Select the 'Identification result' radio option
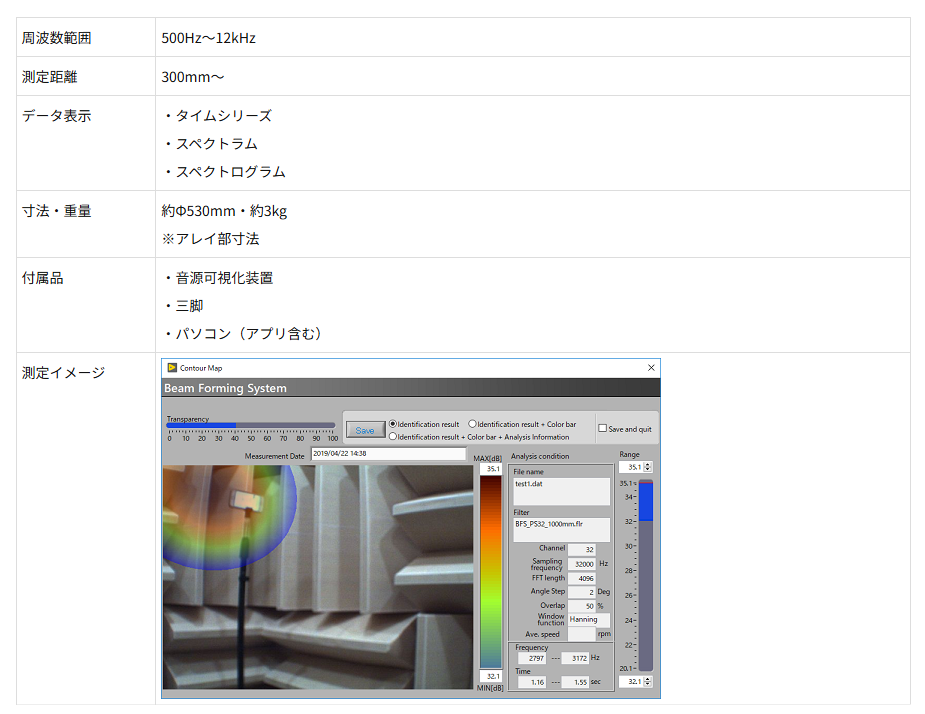Screen dimensions: 925x714 click(393, 424)
